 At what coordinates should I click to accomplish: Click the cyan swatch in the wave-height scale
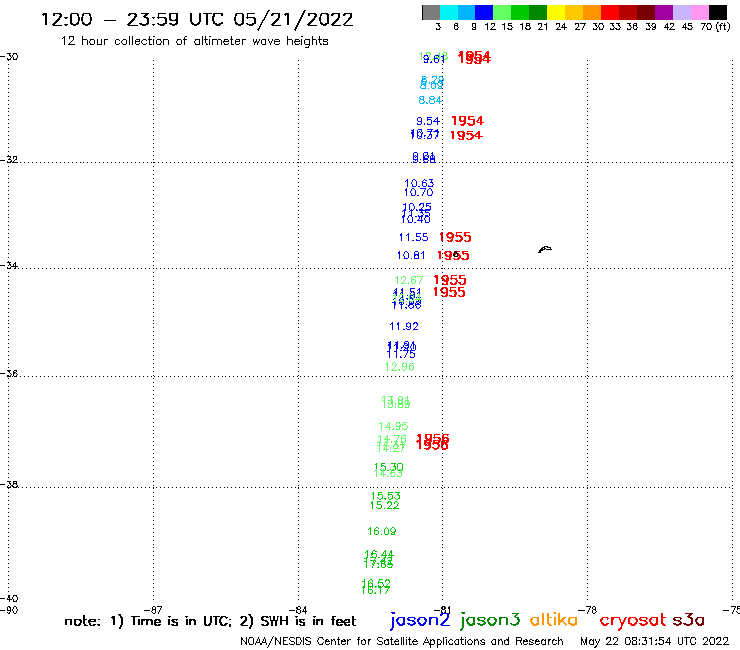click(449, 12)
